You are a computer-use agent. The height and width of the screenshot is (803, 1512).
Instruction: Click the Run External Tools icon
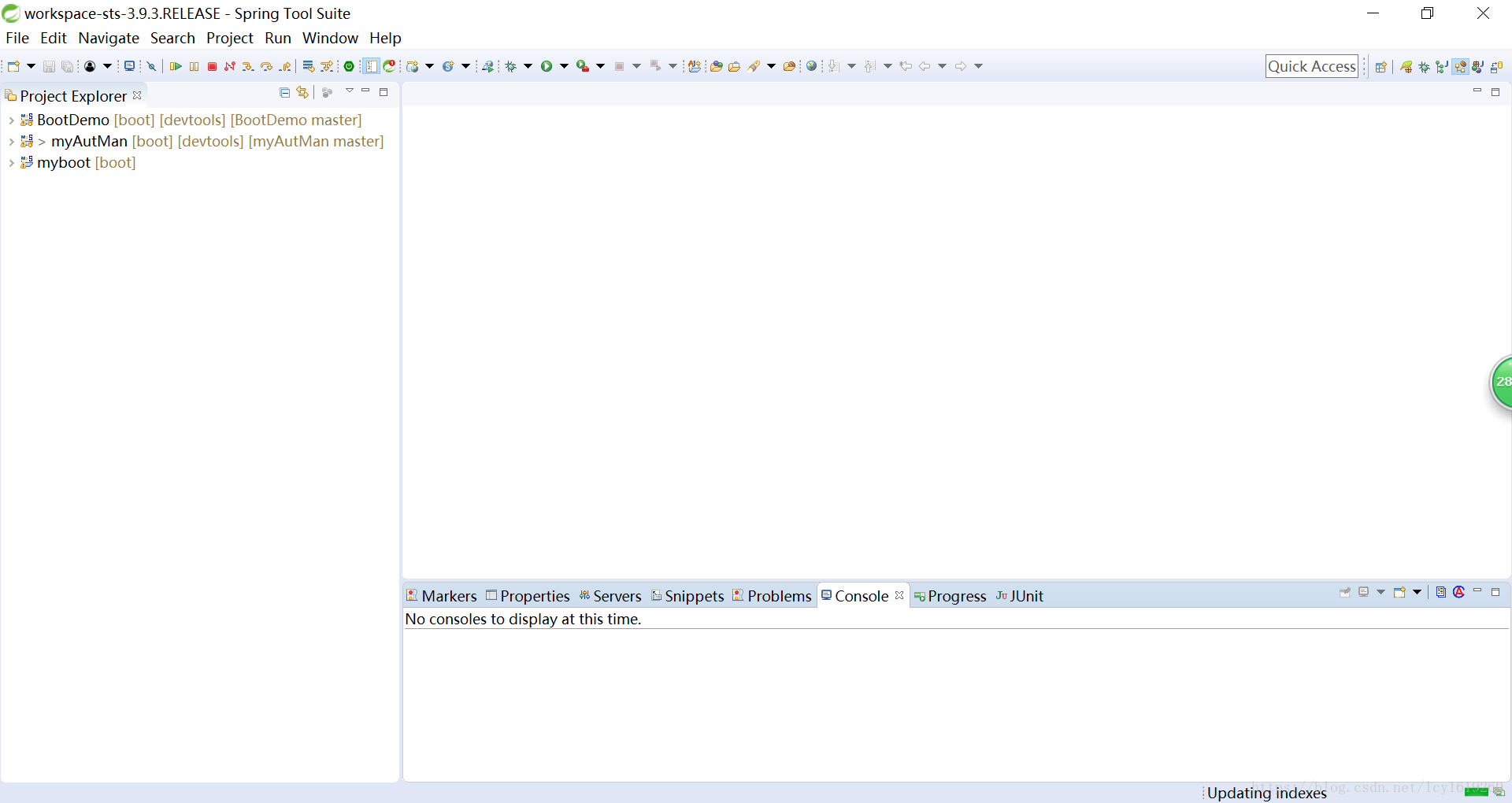(x=583, y=66)
